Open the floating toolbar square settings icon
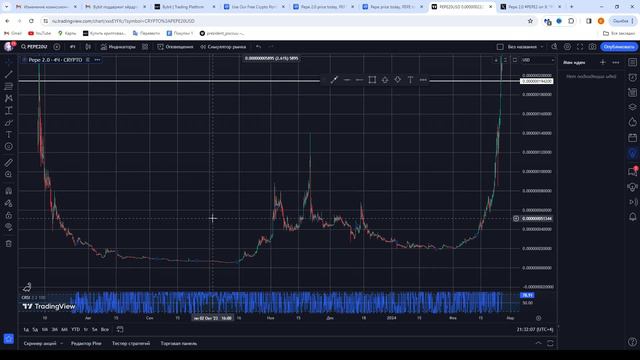 372,80
